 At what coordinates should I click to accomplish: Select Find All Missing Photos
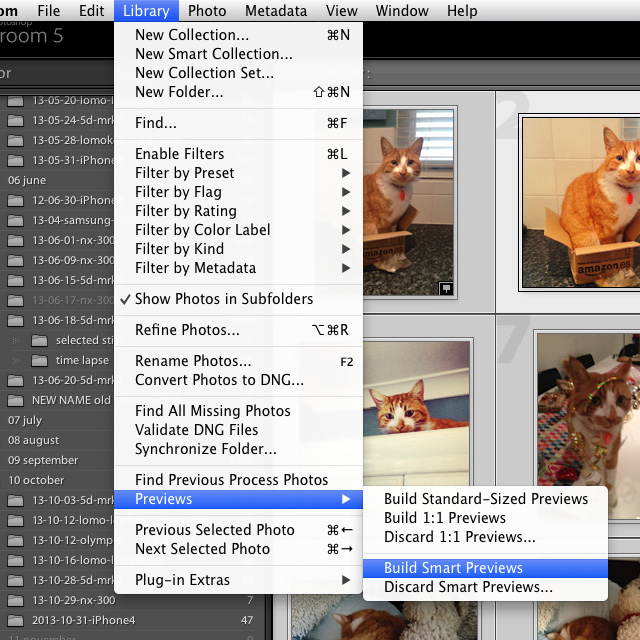tap(238, 411)
